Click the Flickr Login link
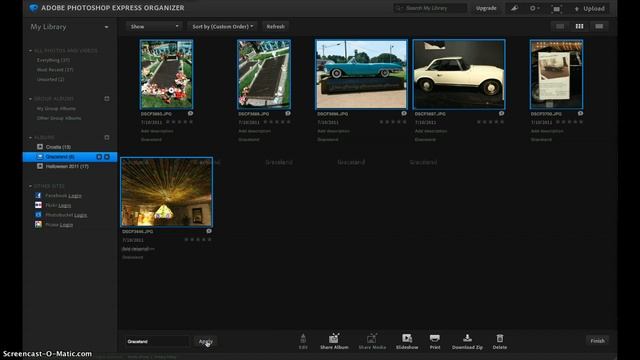The image size is (640, 360). [64, 205]
